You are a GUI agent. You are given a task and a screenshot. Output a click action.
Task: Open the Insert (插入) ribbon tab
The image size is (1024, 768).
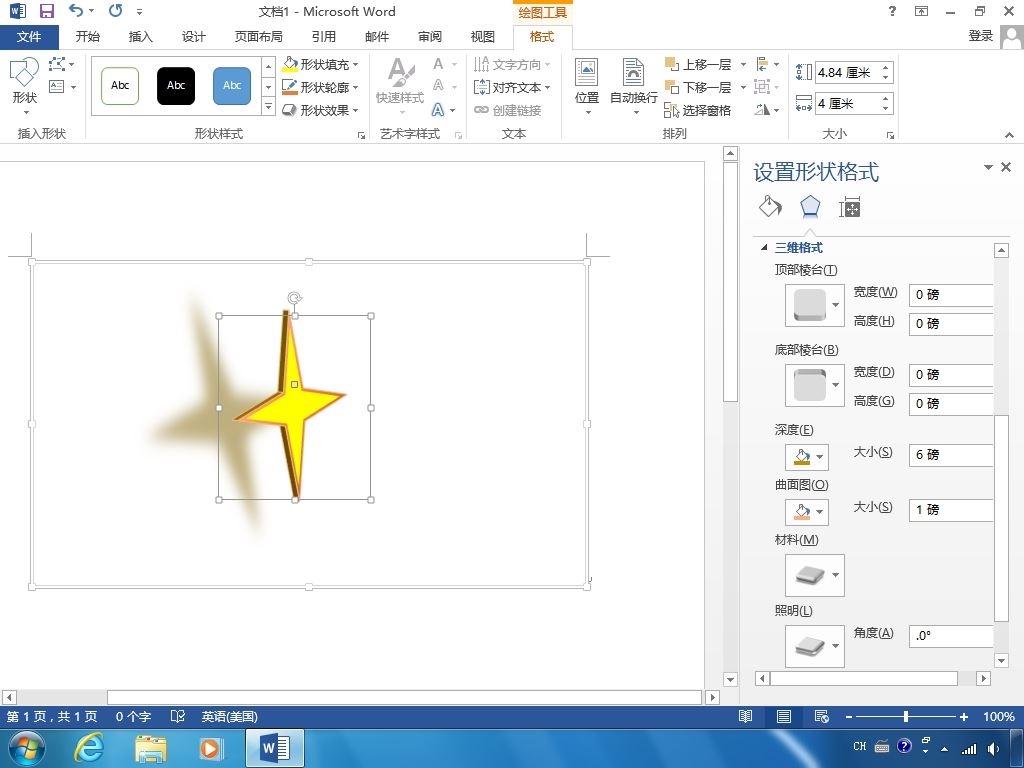click(x=140, y=37)
